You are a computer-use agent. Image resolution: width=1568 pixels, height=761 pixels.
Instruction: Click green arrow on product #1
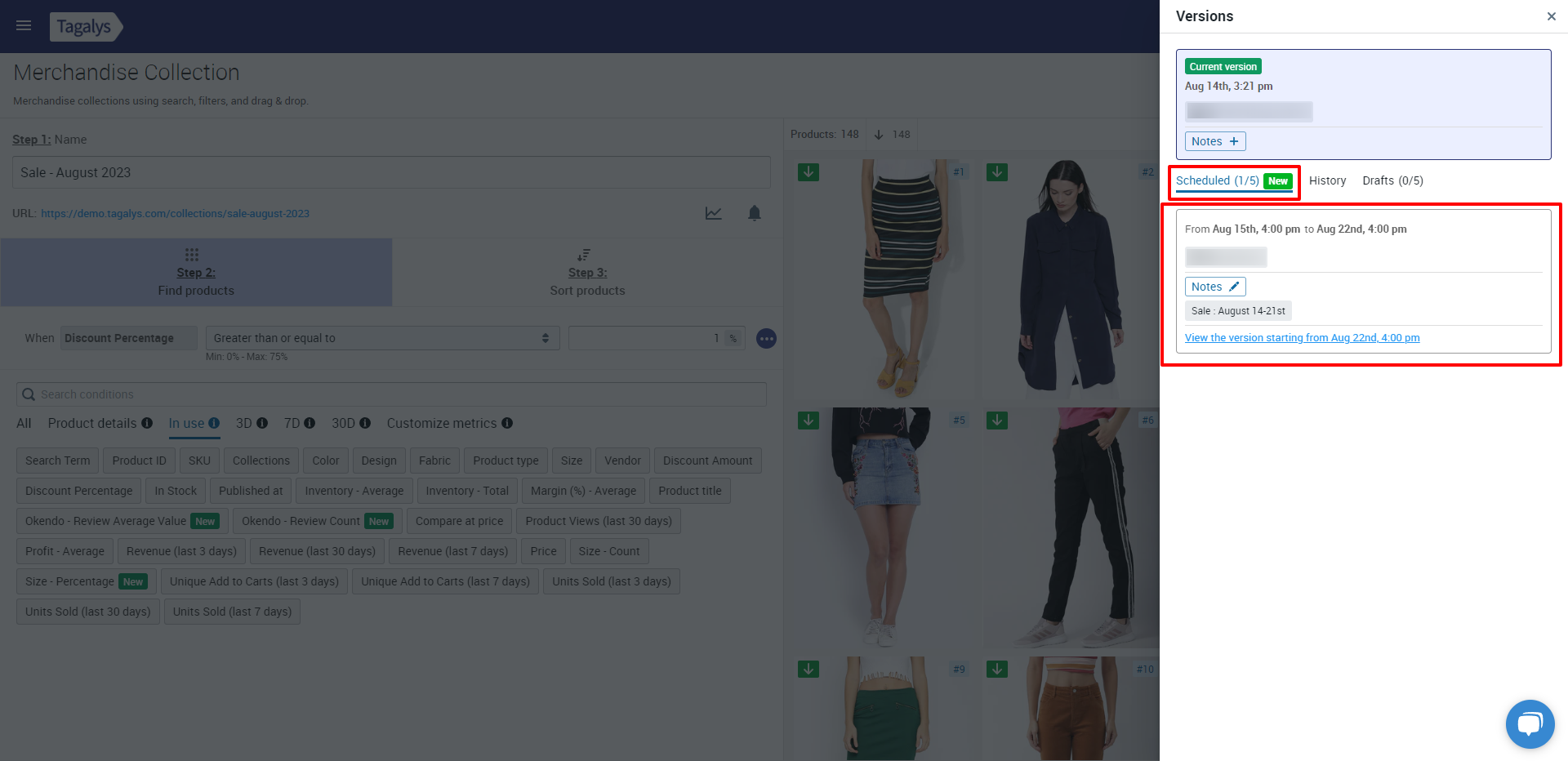coord(808,172)
